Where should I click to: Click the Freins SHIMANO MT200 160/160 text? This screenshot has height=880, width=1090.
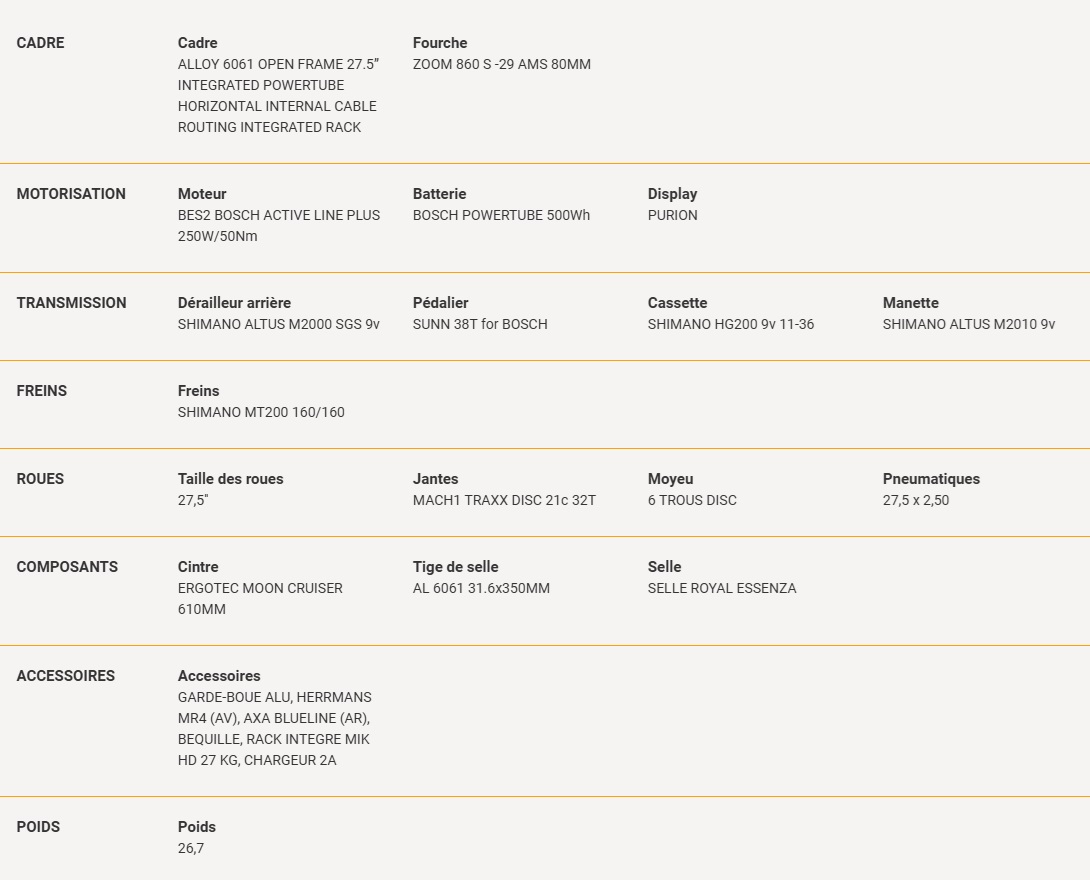[261, 412]
